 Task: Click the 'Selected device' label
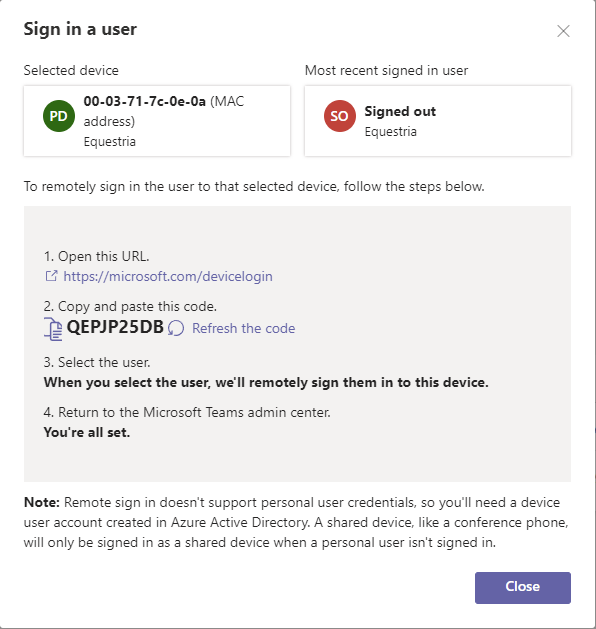(x=71, y=70)
